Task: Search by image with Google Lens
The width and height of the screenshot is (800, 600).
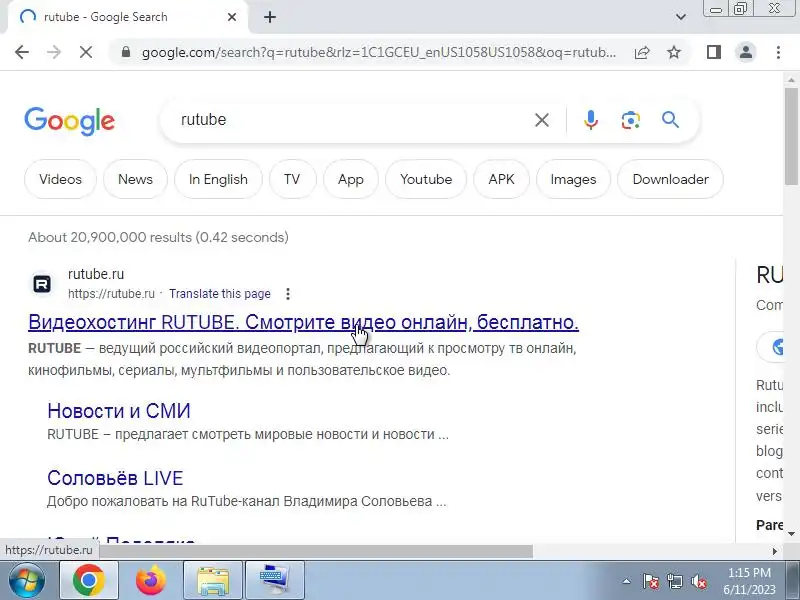Action: tap(631, 120)
